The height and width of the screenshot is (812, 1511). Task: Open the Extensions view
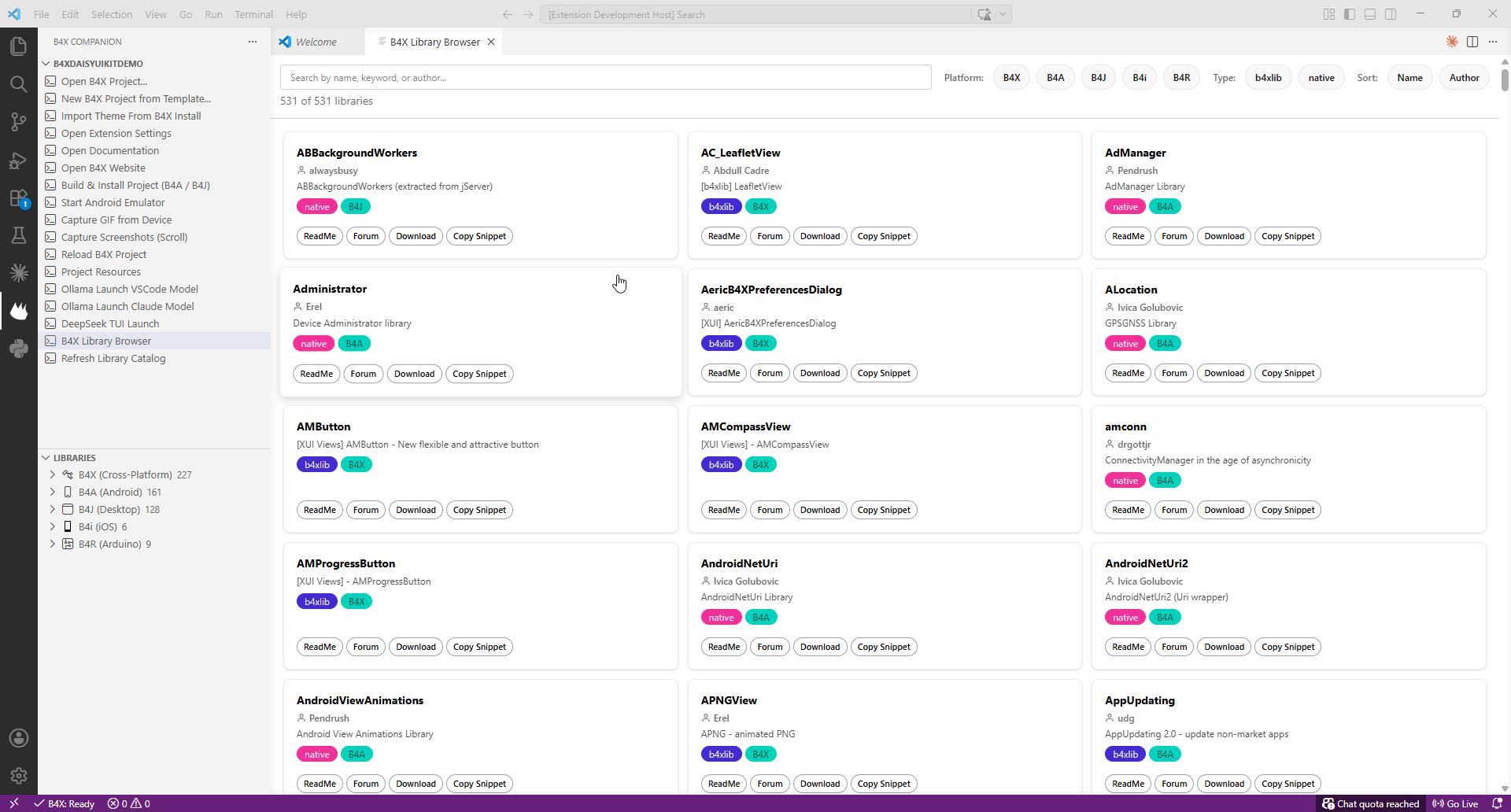pos(19,197)
